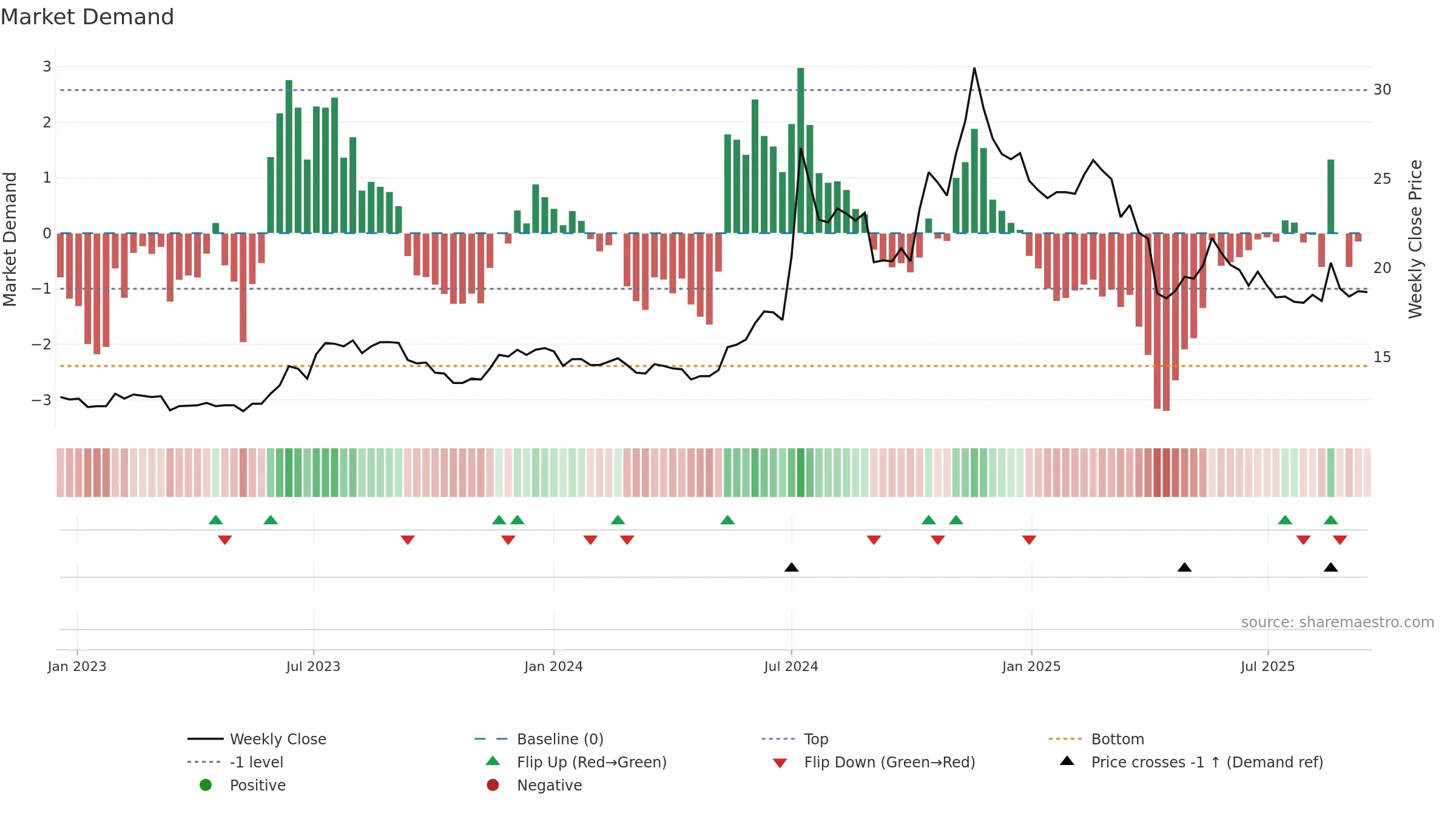
Task: Click the Market Demand y-axis title
Action: [10, 239]
